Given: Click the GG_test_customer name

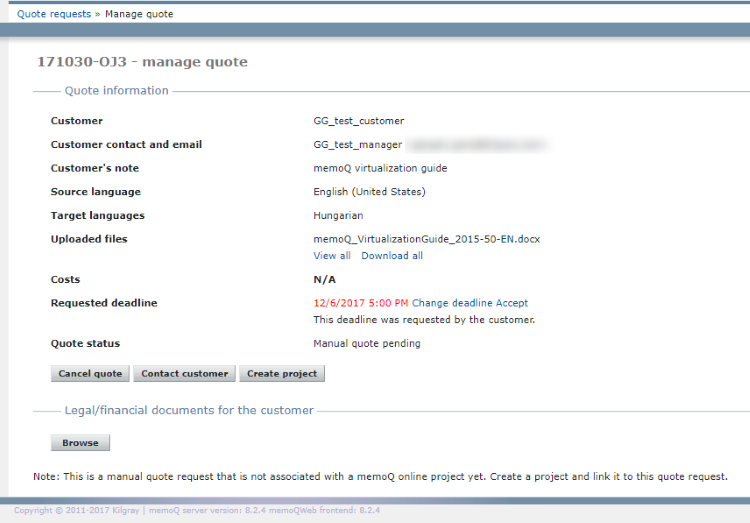Looking at the screenshot, I should coord(359,121).
